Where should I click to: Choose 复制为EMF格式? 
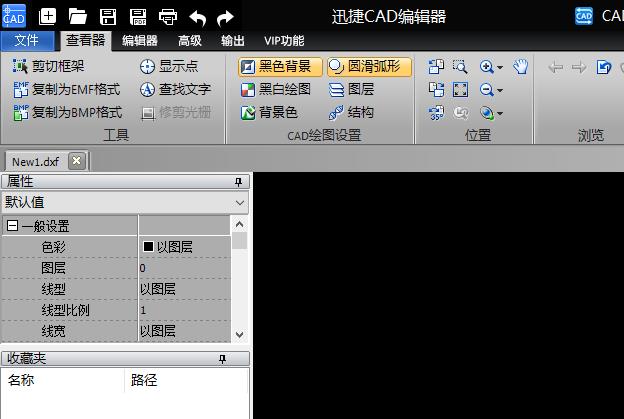coord(66,89)
